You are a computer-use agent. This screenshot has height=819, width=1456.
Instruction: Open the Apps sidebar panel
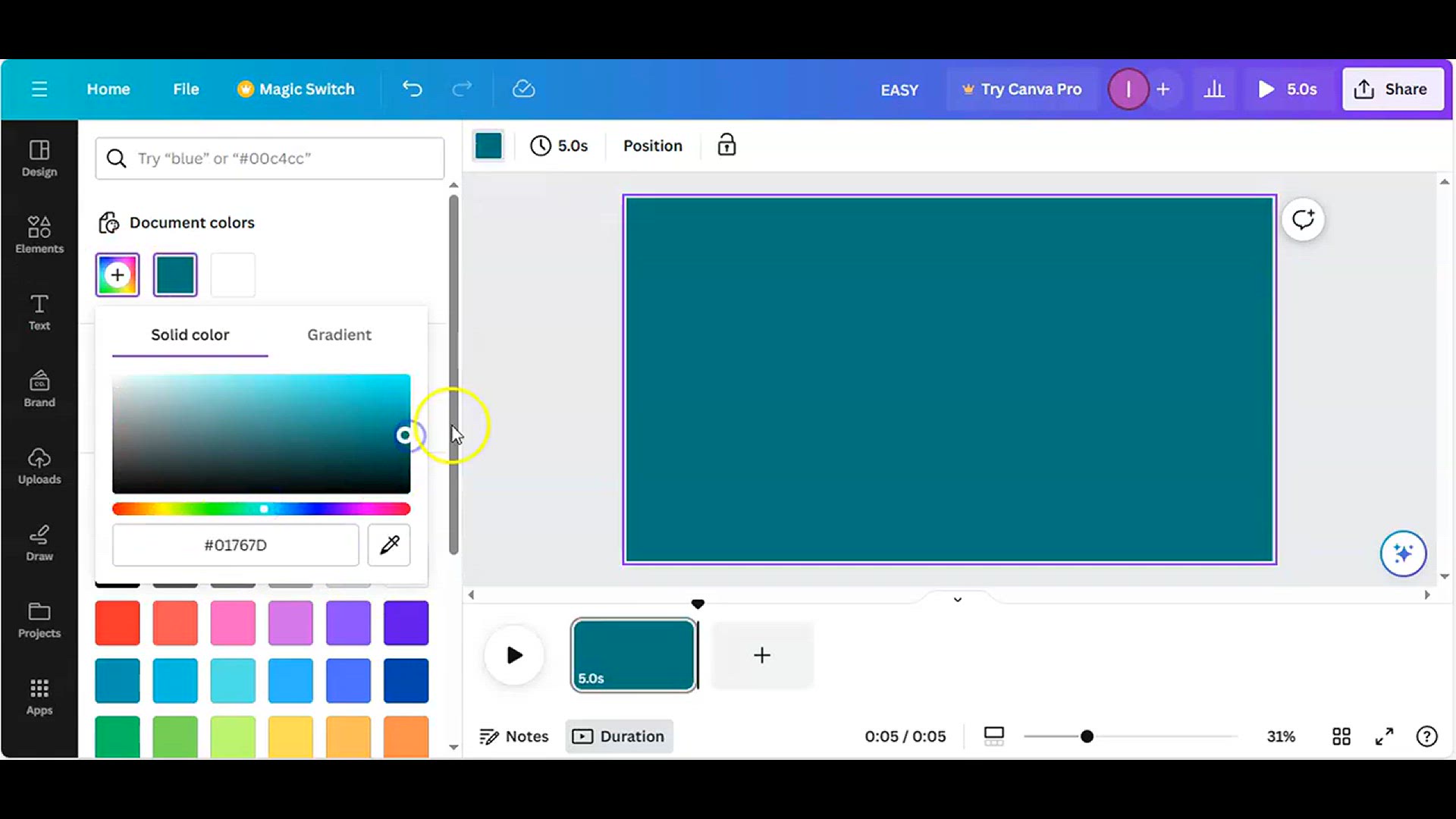pos(39,697)
